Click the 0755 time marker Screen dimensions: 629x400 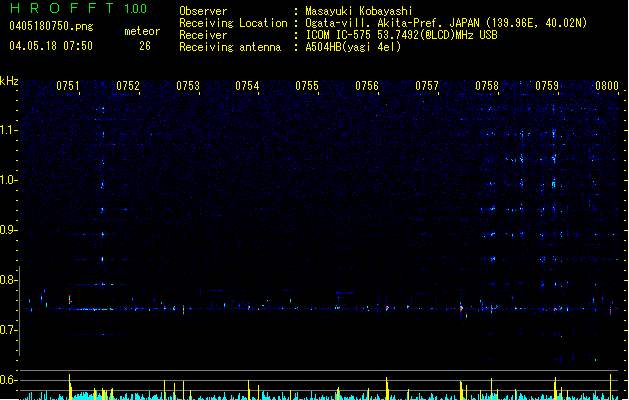click(x=307, y=86)
